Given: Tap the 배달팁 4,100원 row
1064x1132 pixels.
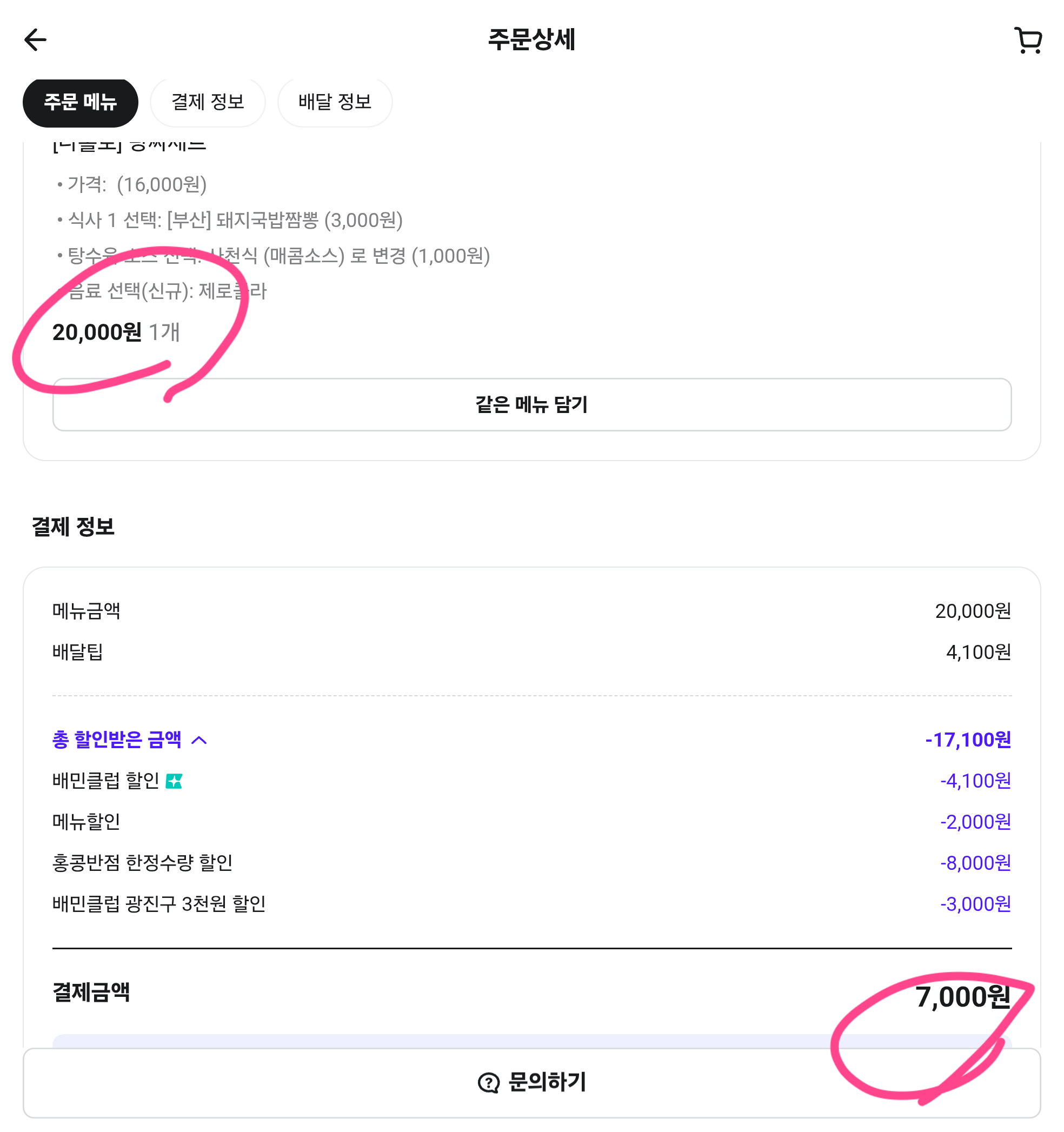Looking at the screenshot, I should [532, 652].
